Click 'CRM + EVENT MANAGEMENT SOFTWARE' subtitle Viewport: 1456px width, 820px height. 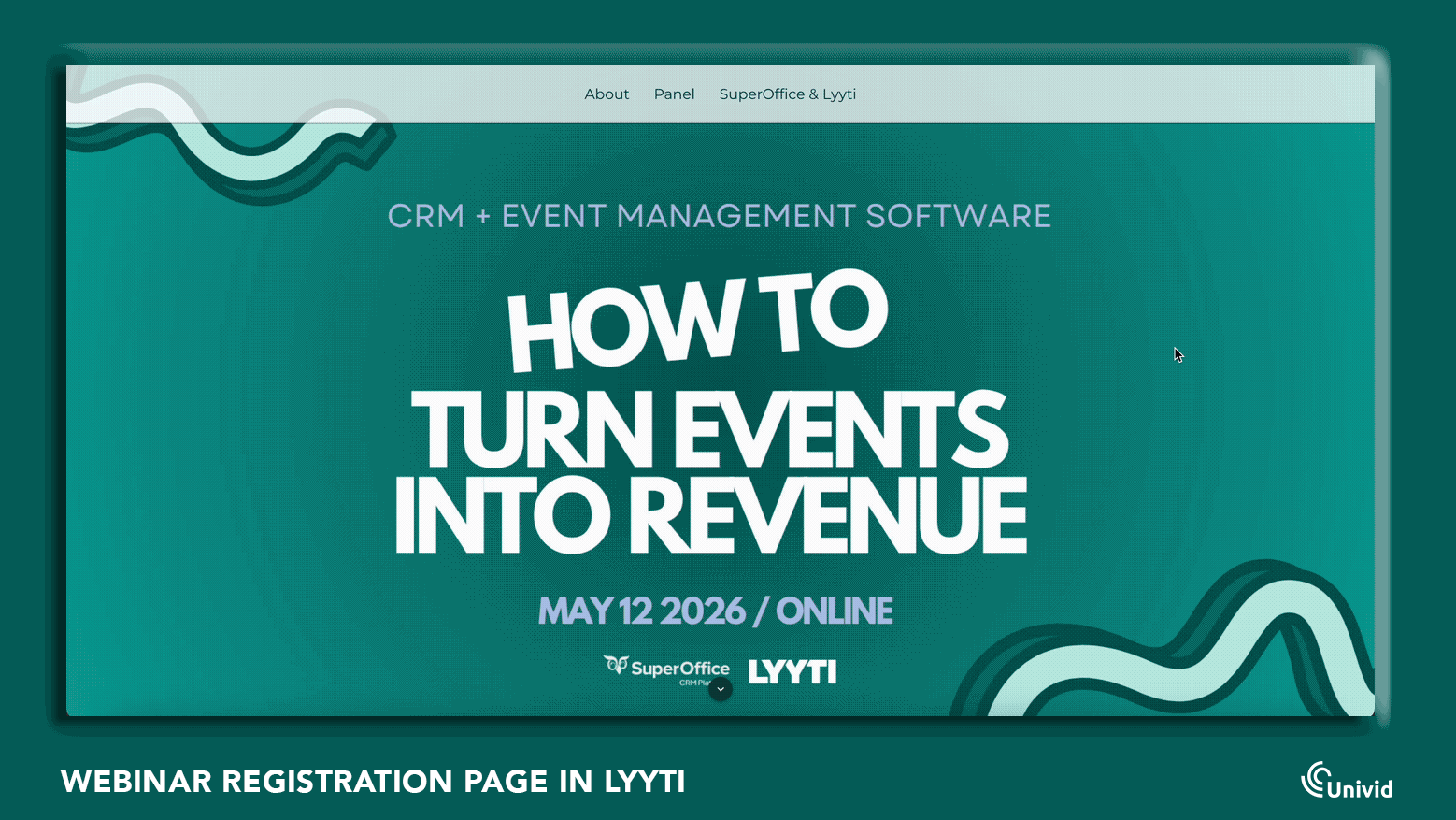[x=720, y=216]
